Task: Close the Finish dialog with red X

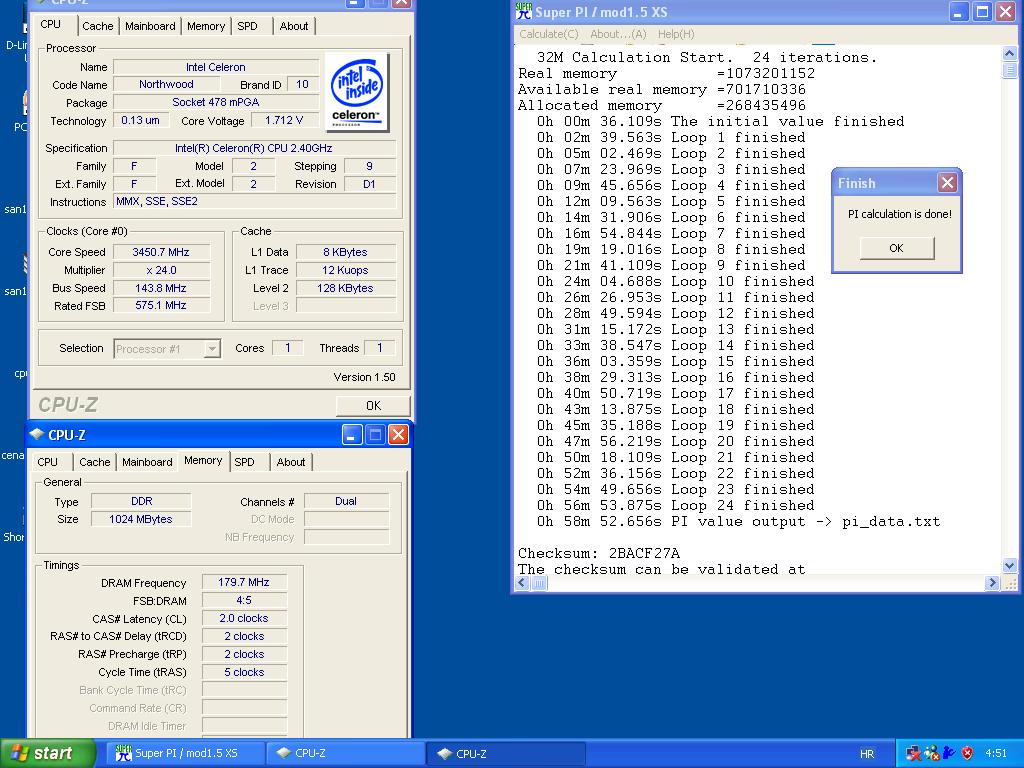Action: pyautogui.click(x=947, y=183)
